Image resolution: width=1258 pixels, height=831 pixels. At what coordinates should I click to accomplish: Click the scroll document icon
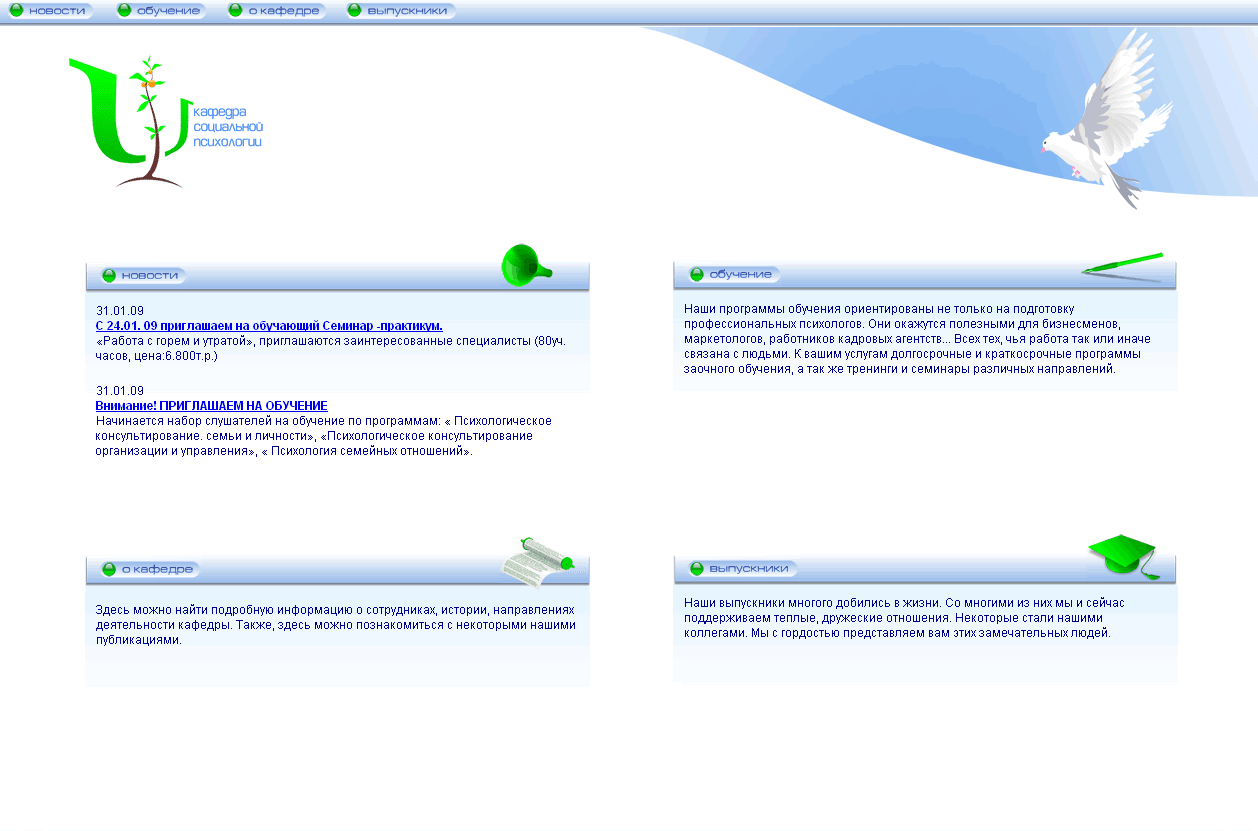(x=538, y=562)
